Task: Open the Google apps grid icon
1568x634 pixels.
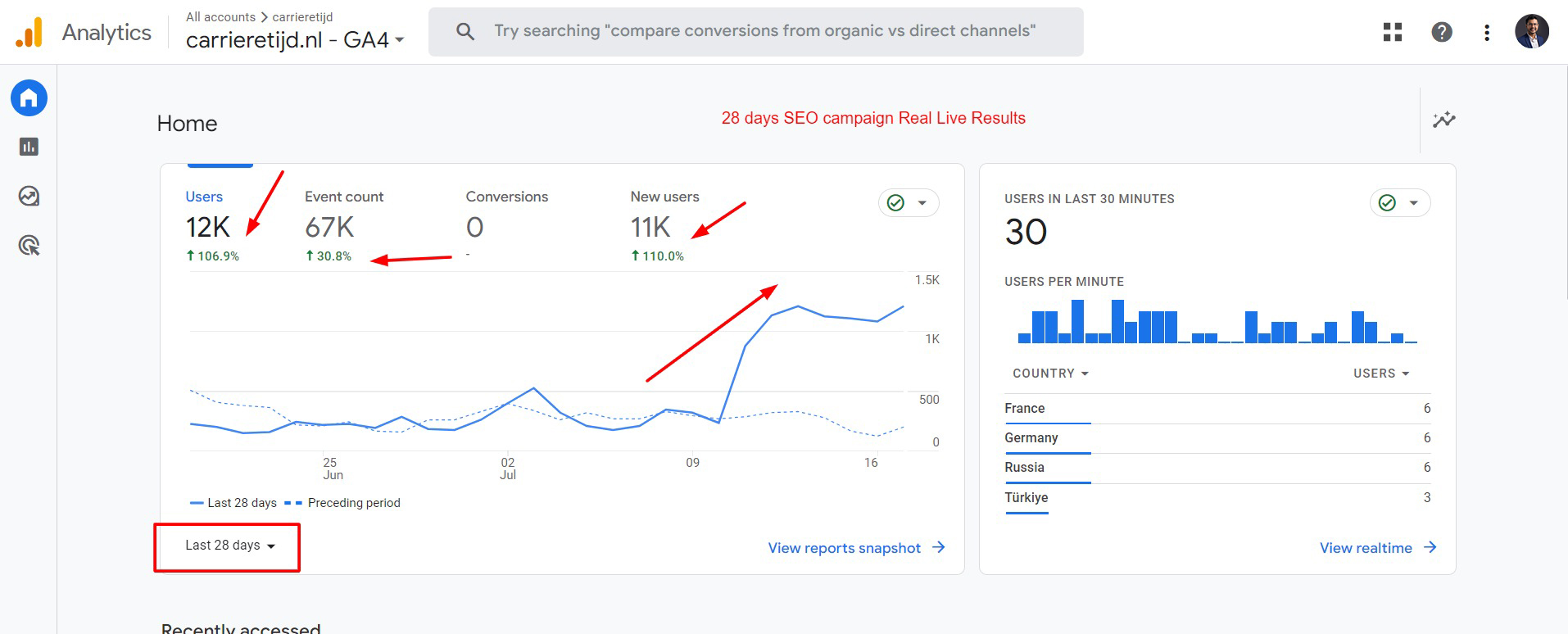Action: coord(1392,32)
